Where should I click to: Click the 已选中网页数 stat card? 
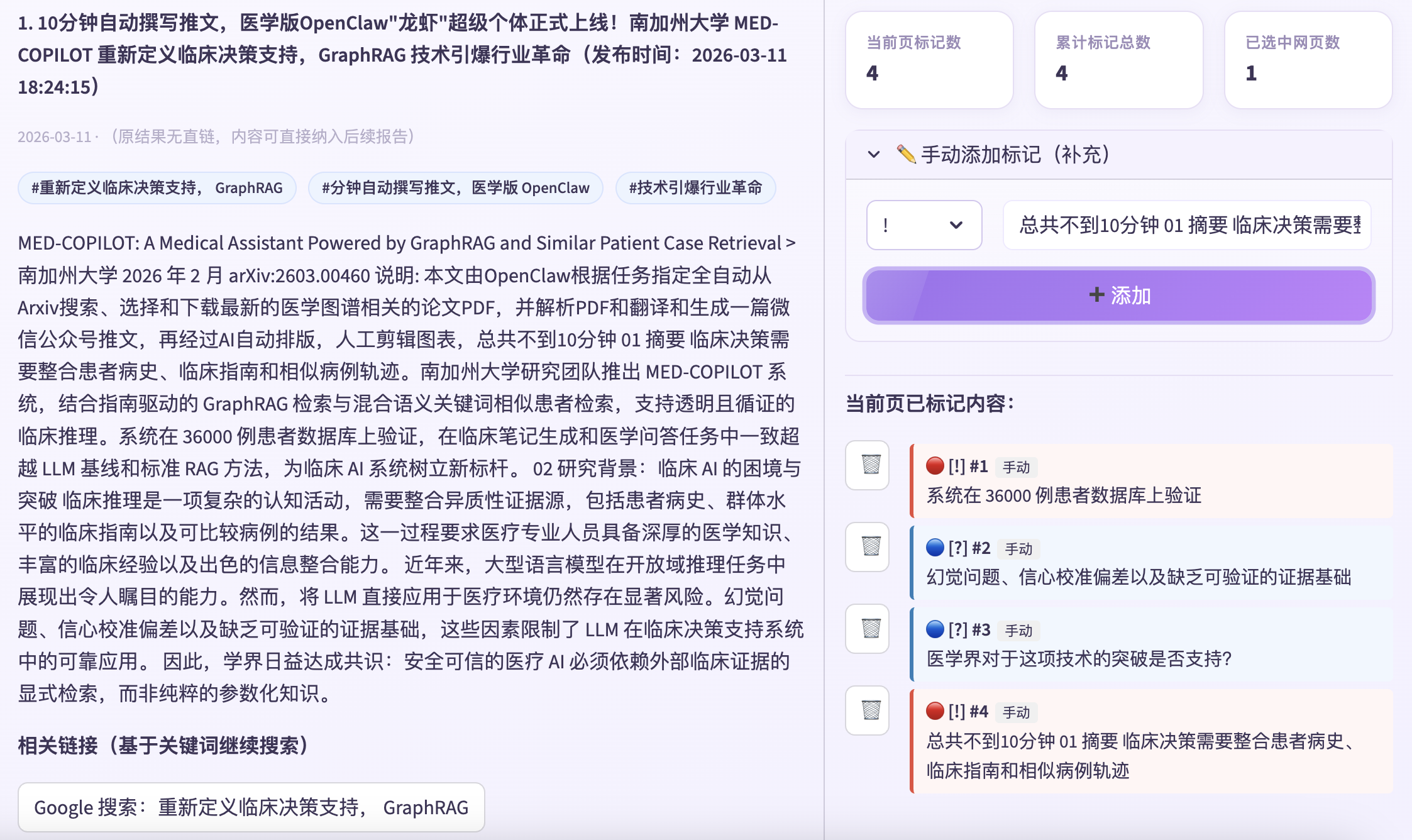1308,60
